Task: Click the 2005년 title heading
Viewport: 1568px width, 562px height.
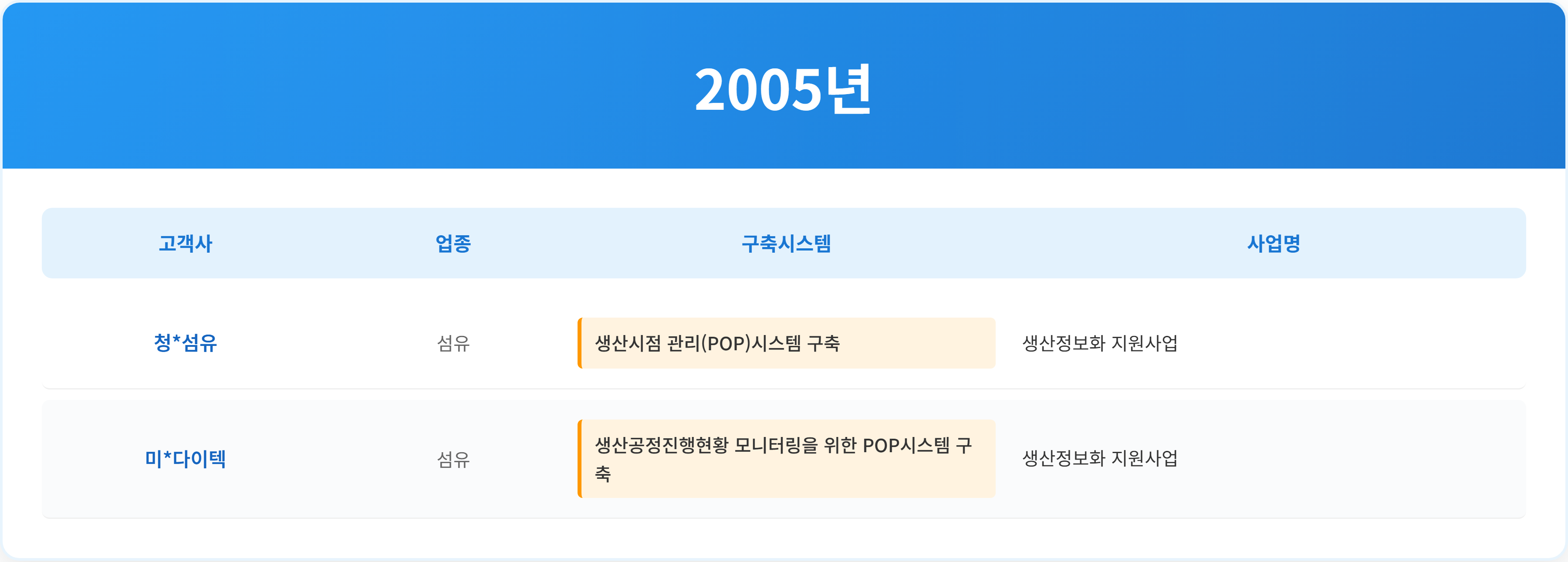Action: pos(784,90)
